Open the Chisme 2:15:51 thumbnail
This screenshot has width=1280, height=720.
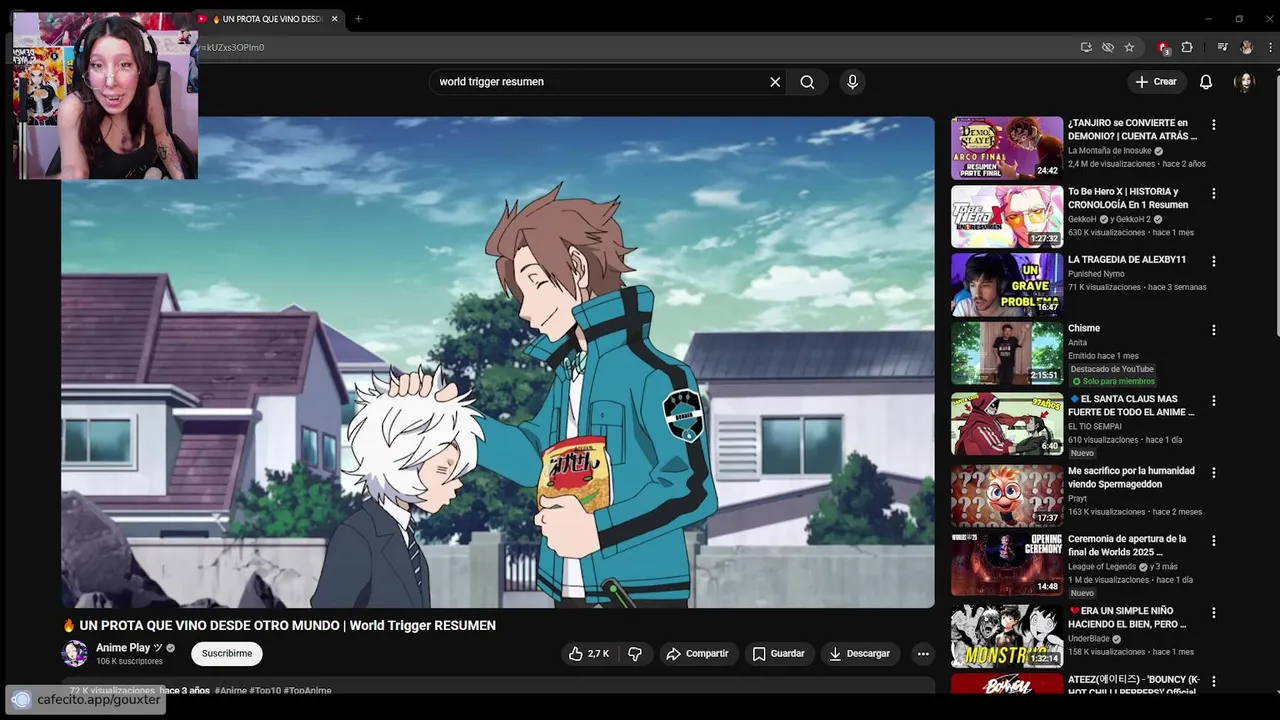tap(1007, 353)
